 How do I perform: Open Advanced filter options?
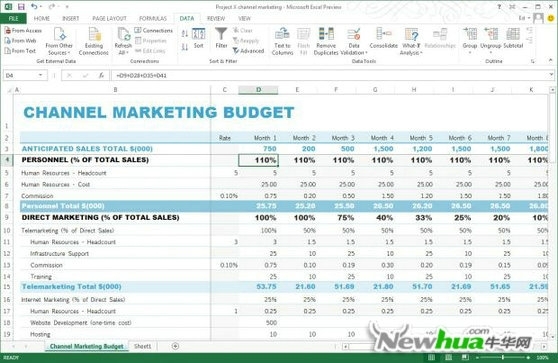click(x=248, y=51)
